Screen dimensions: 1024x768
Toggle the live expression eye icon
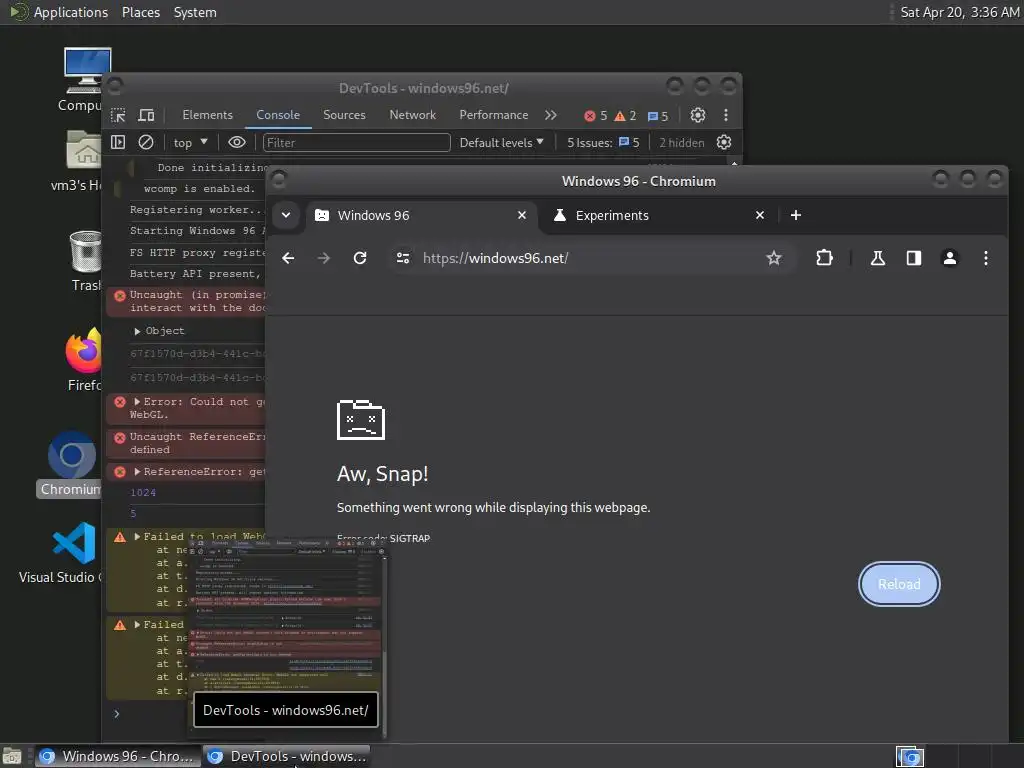(x=236, y=142)
